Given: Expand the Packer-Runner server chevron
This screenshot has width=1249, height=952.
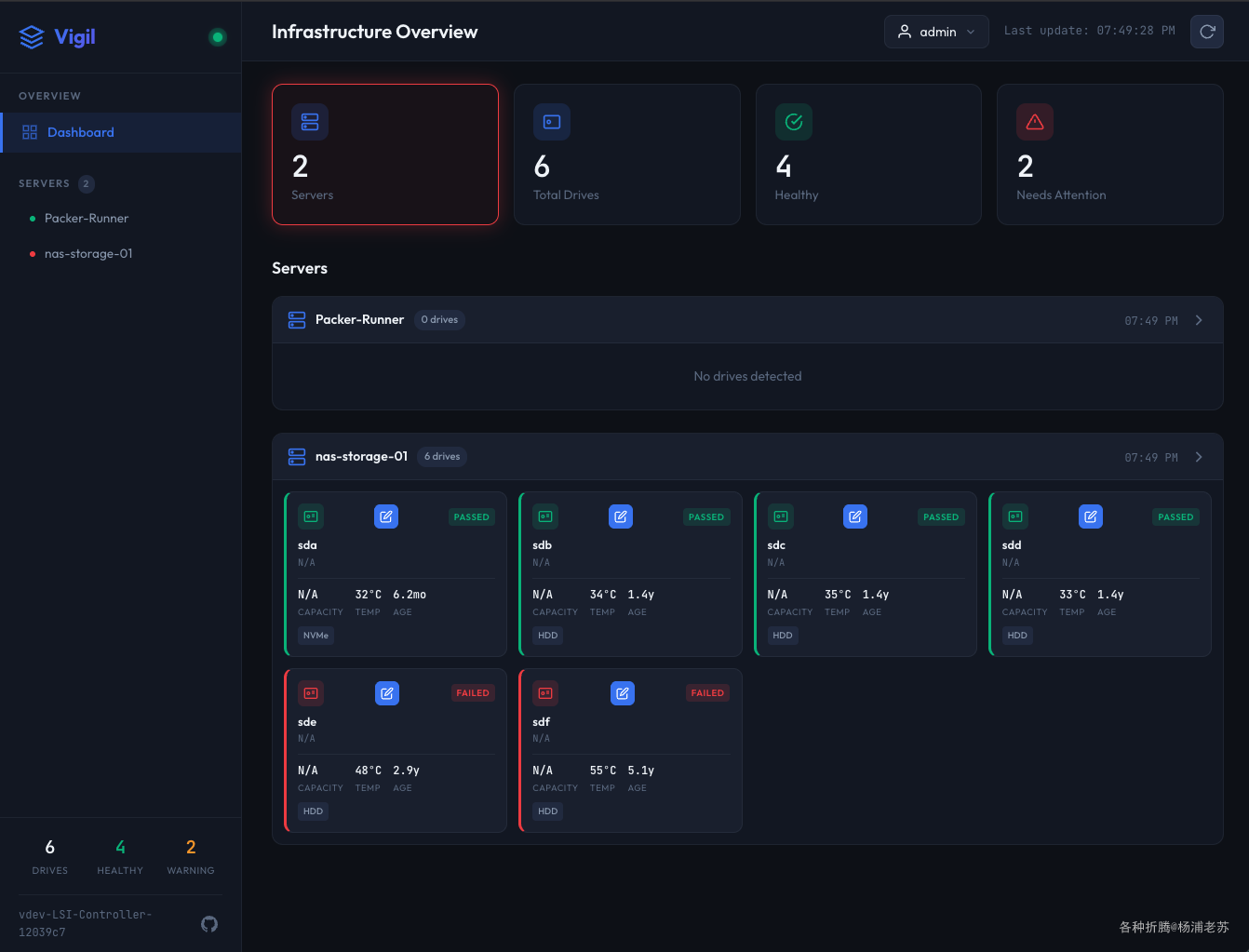Looking at the screenshot, I should coord(1199,320).
